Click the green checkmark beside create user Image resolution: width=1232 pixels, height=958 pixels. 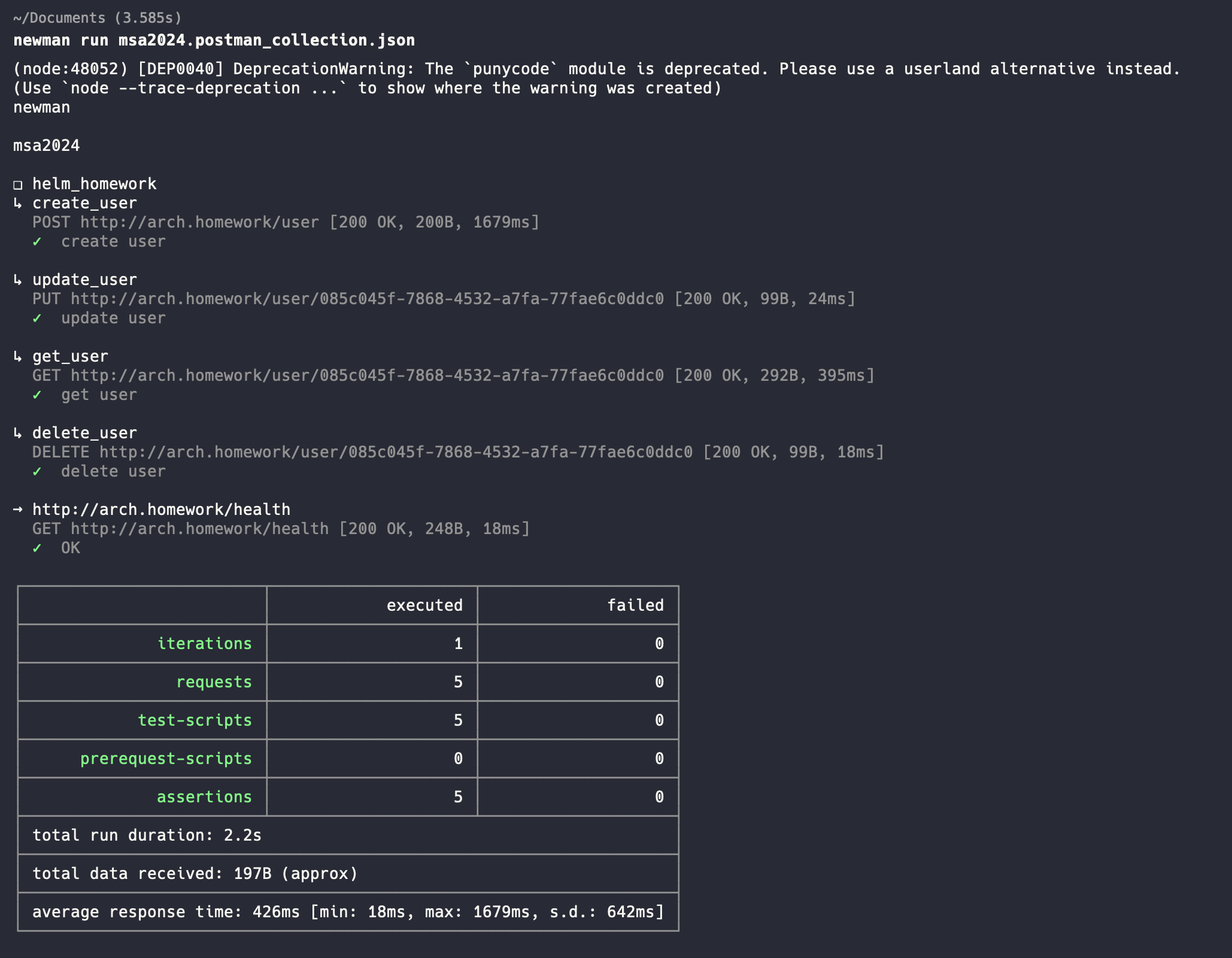(x=37, y=242)
